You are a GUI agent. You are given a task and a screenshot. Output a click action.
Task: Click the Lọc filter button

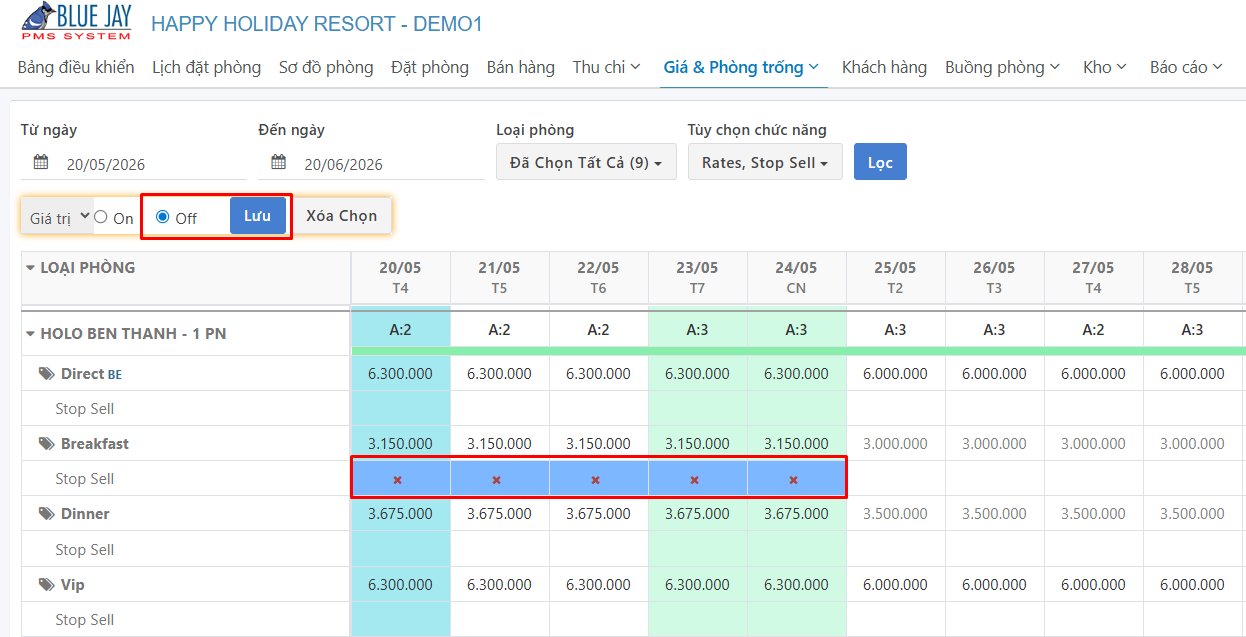(880, 162)
